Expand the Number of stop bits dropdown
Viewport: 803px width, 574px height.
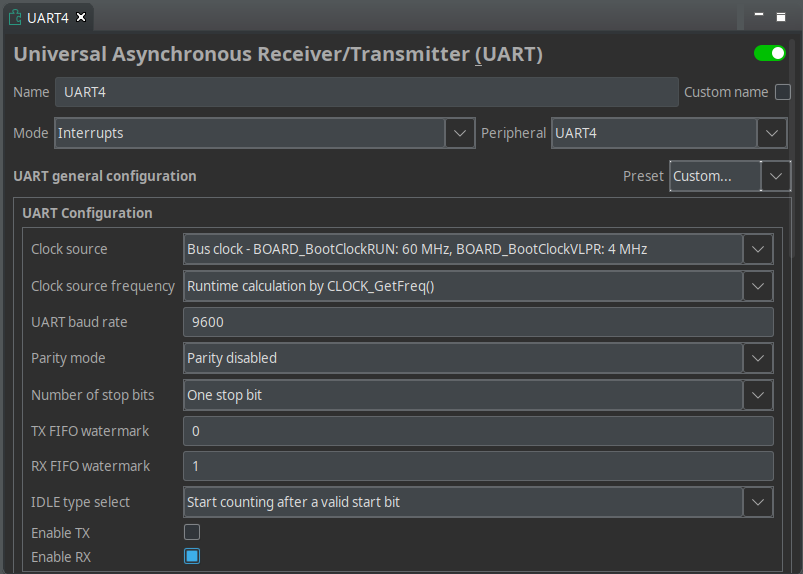pyautogui.click(x=758, y=395)
